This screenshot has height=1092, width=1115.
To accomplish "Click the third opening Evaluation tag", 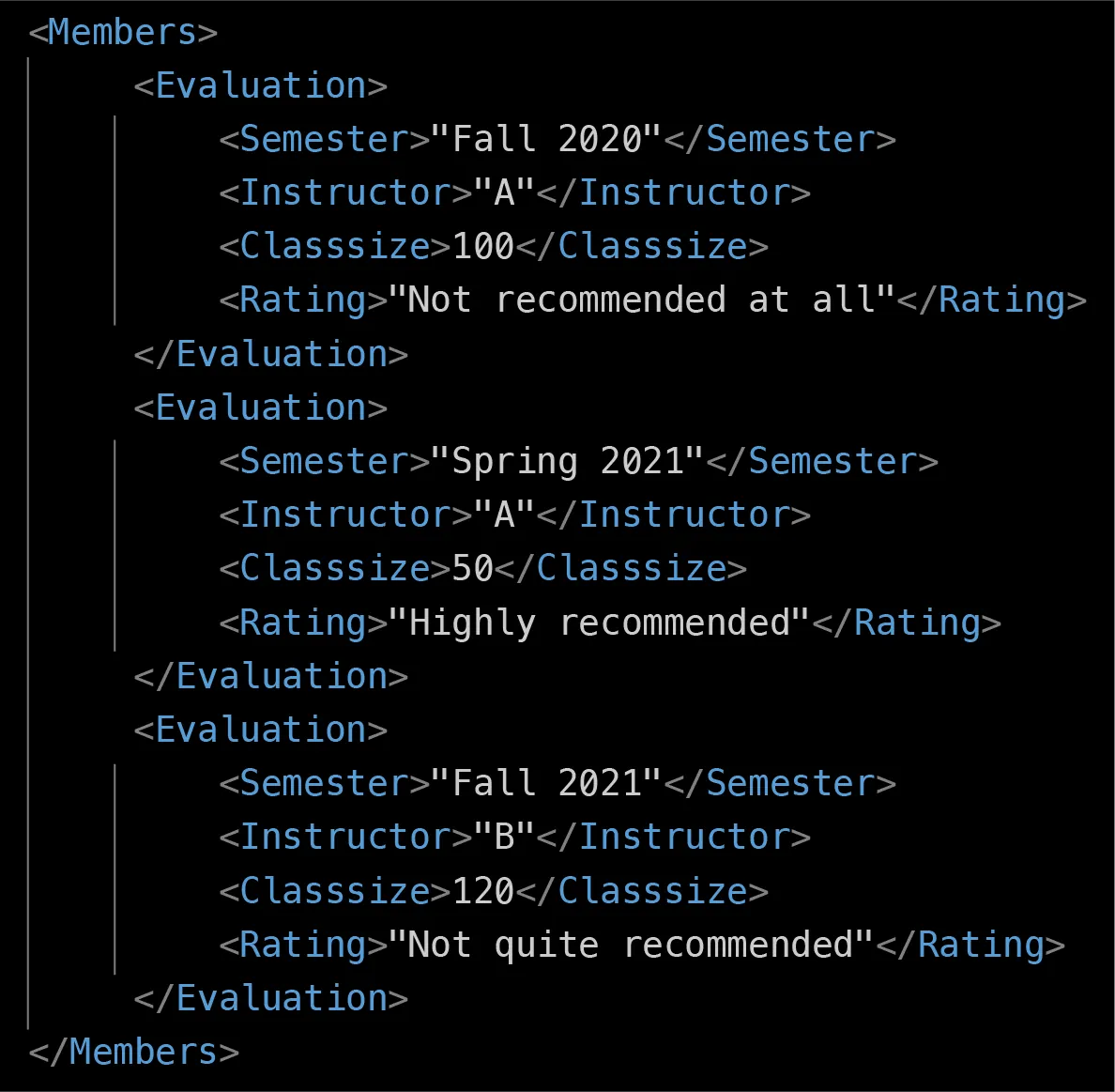I will coord(260,731).
